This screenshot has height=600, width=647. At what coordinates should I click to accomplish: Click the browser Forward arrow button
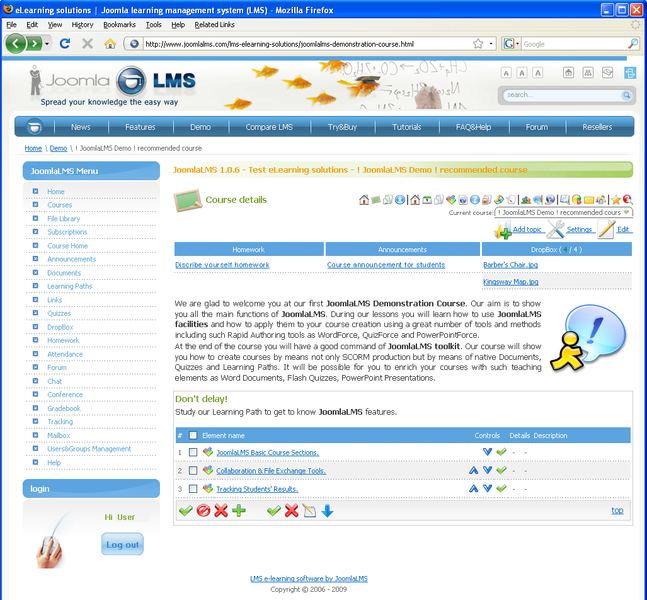pyautogui.click(x=34, y=43)
